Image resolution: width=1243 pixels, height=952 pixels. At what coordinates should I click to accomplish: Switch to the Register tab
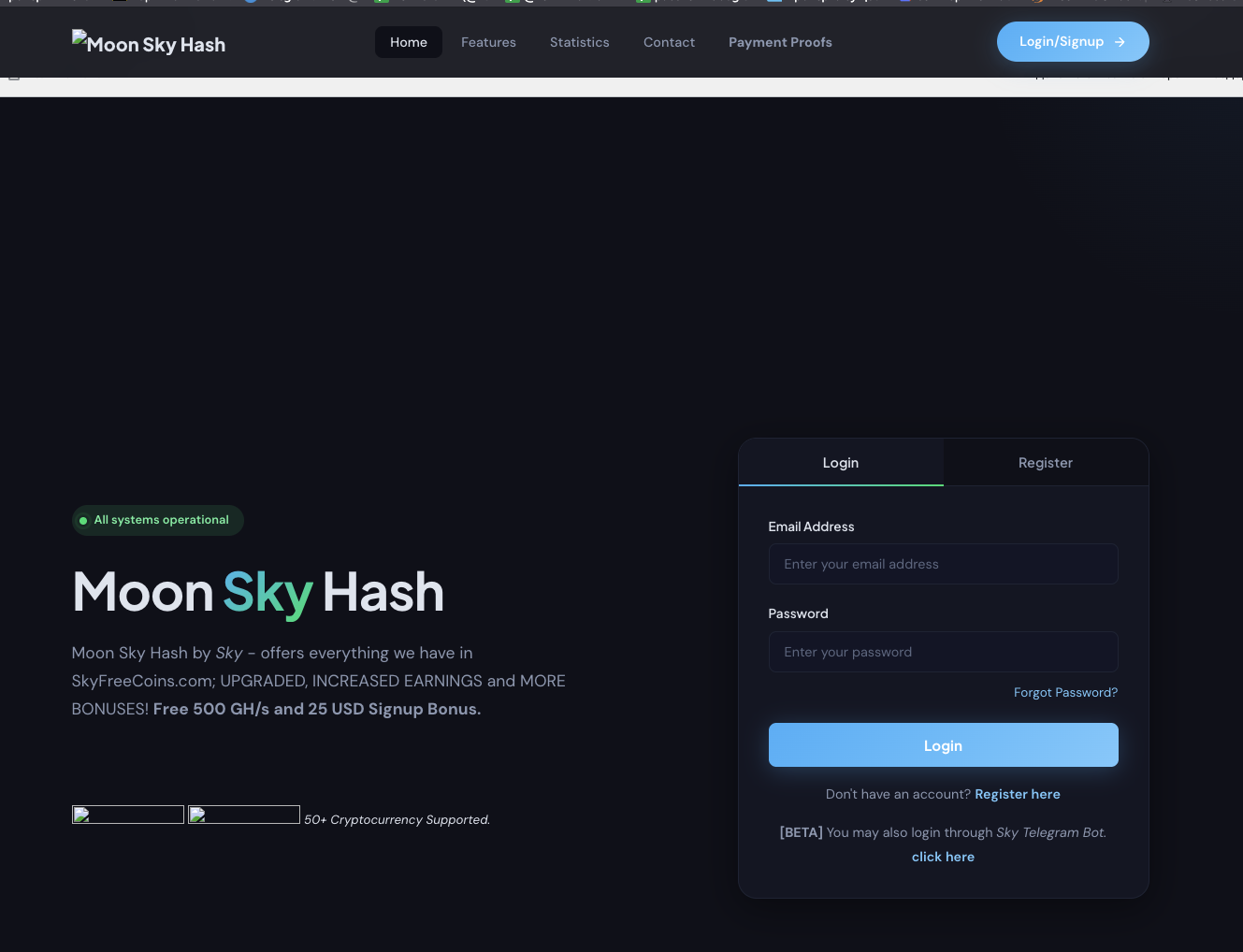(x=1046, y=463)
